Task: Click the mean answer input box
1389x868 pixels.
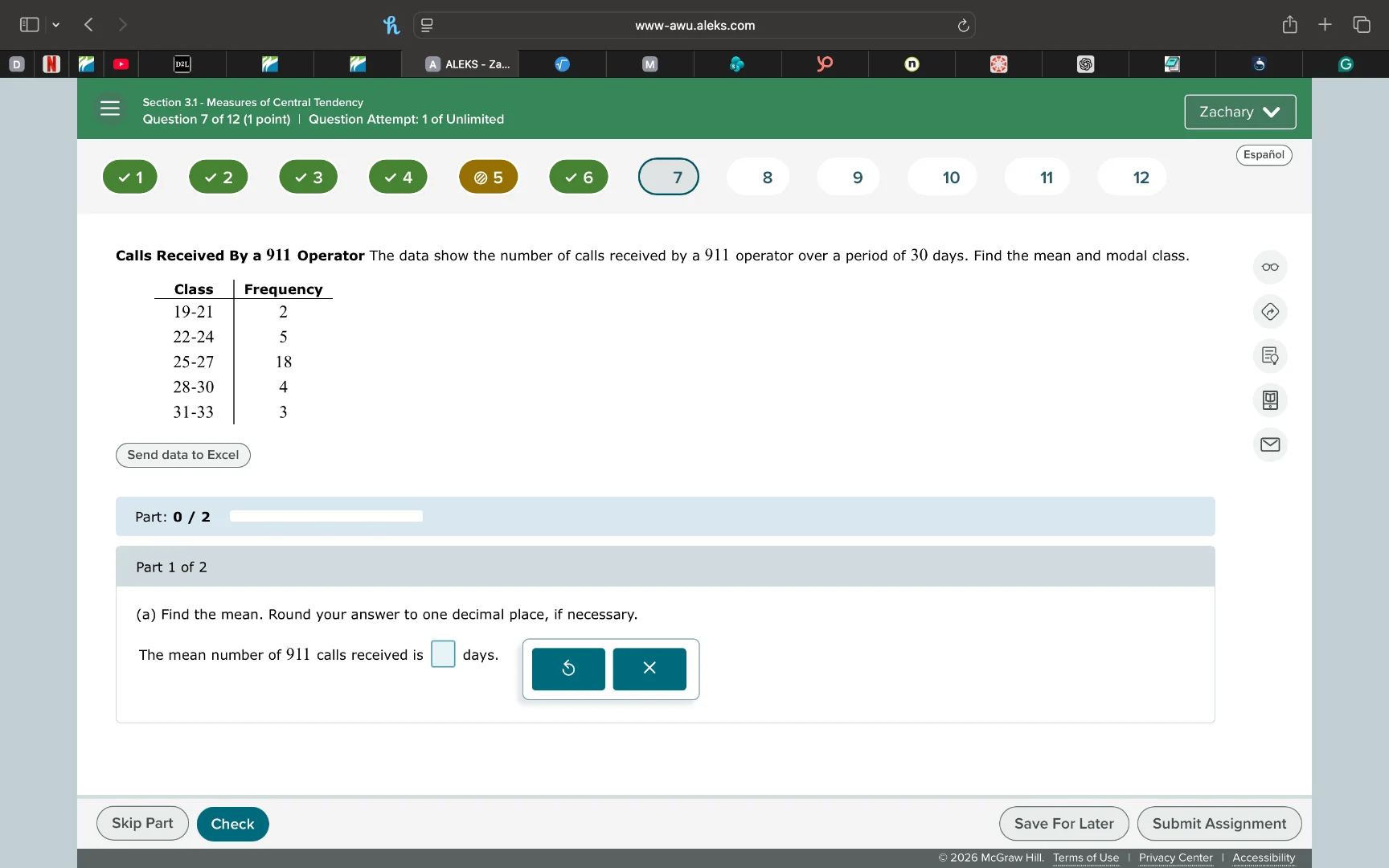Action: click(x=443, y=654)
